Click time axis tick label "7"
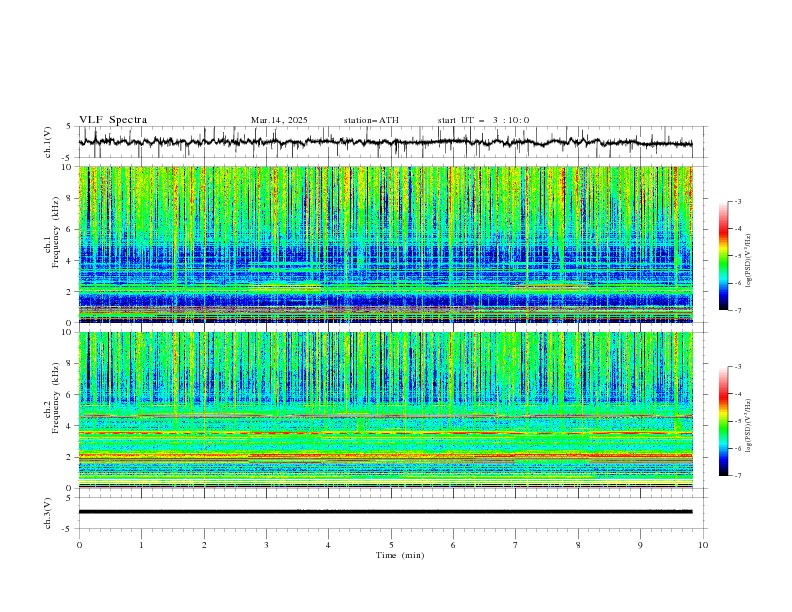Screen dimensions: 792x612 516,545
